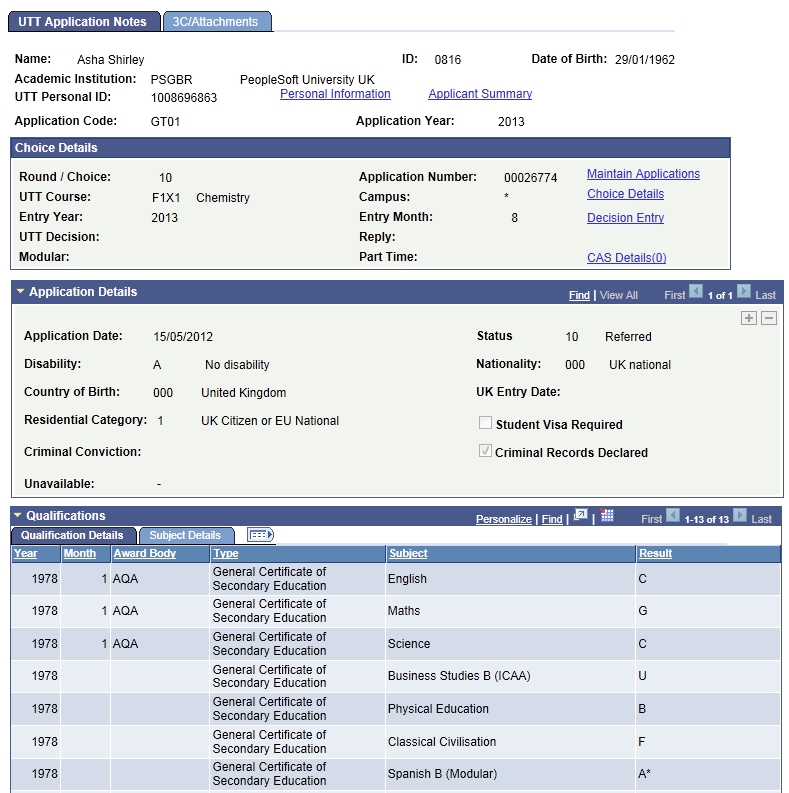Select the Maths subject cell
789x793 pixels.
(510, 611)
